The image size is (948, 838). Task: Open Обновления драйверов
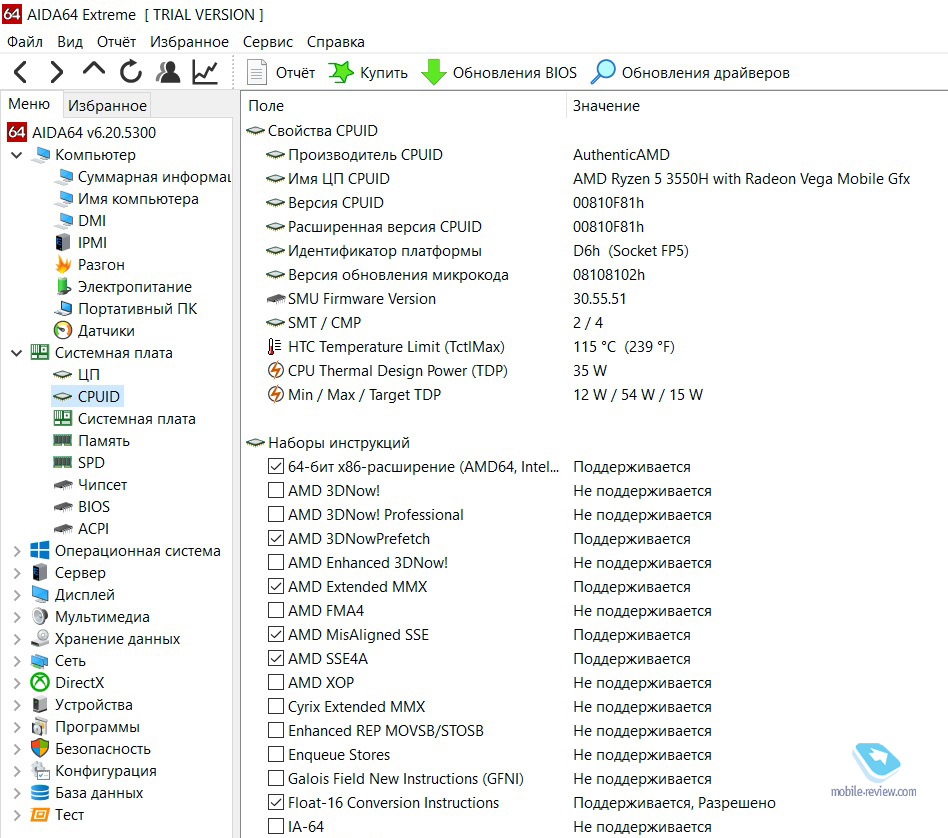[x=690, y=73]
